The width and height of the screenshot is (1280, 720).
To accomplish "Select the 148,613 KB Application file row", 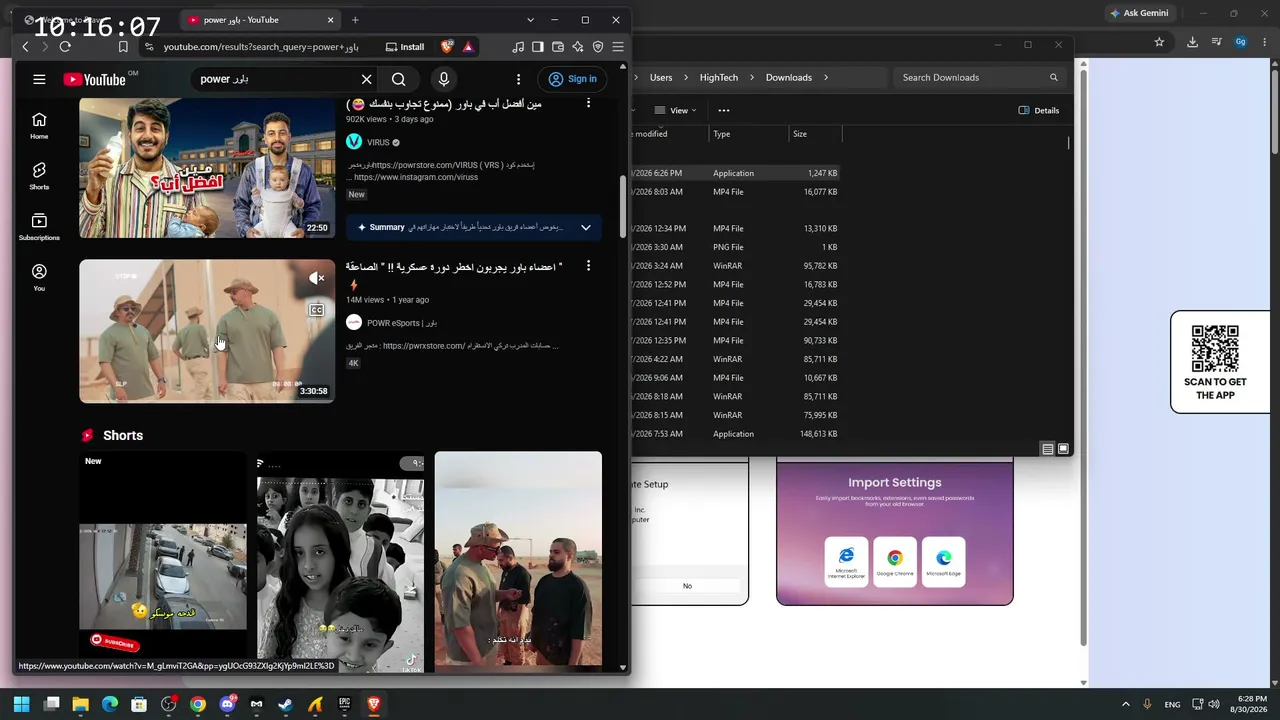I will coord(735,434).
